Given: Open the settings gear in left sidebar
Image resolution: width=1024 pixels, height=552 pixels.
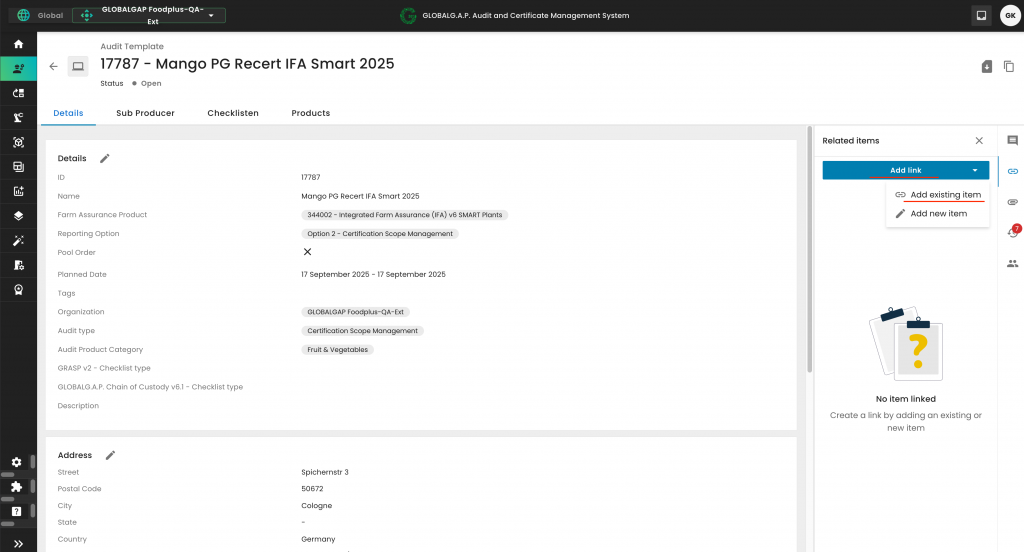Looking at the screenshot, I should (17, 462).
